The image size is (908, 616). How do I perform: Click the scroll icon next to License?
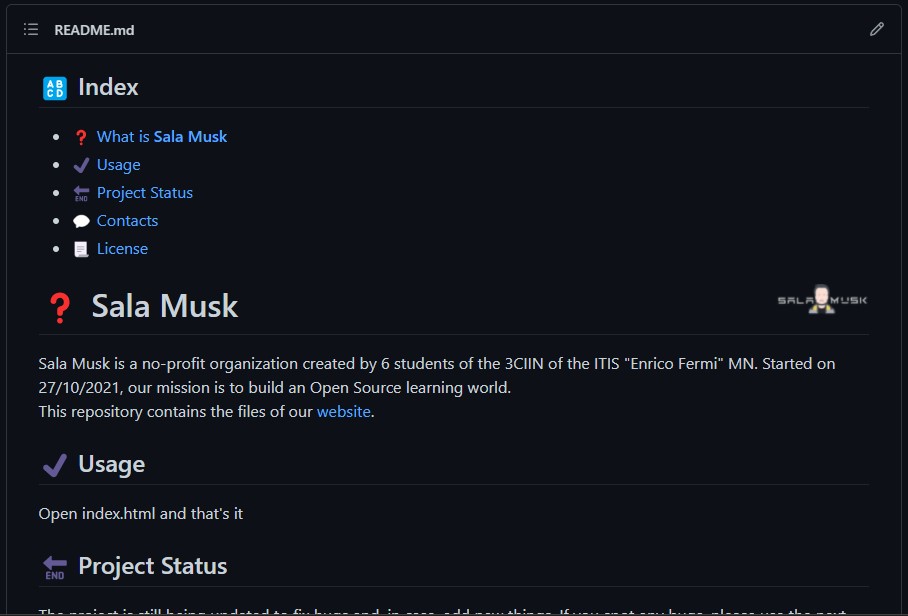[x=82, y=249]
